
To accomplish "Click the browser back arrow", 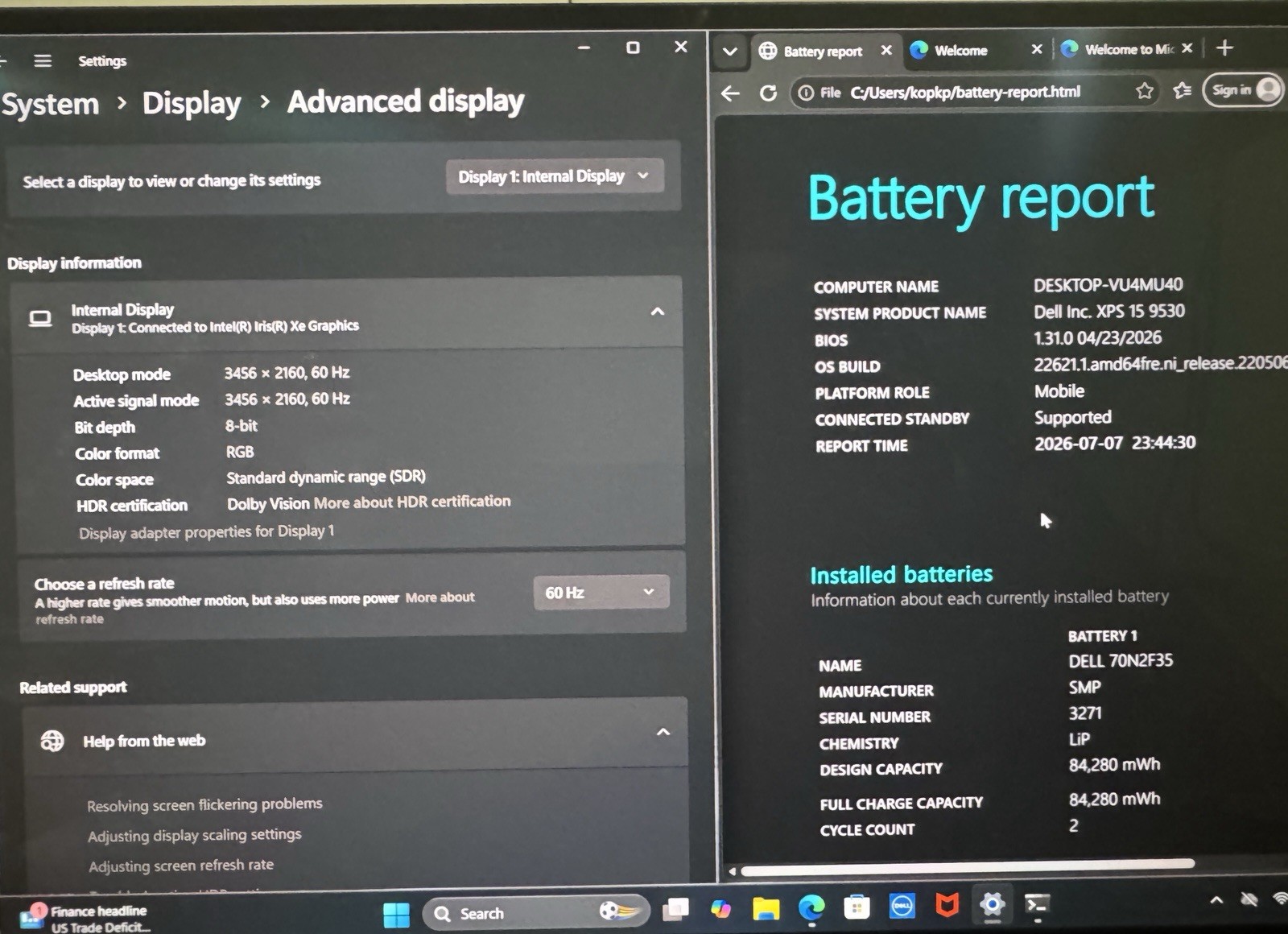I will pos(730,93).
